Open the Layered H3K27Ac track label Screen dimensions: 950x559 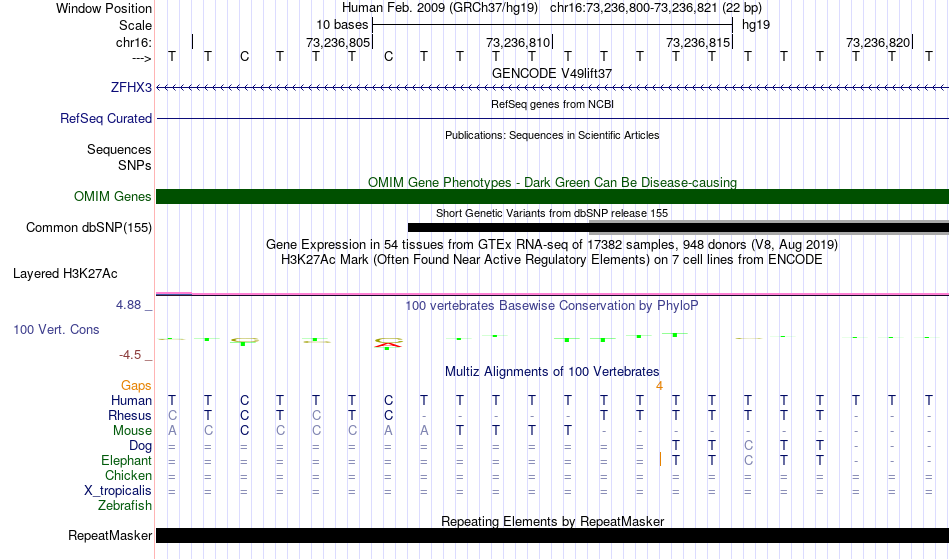[x=65, y=273]
